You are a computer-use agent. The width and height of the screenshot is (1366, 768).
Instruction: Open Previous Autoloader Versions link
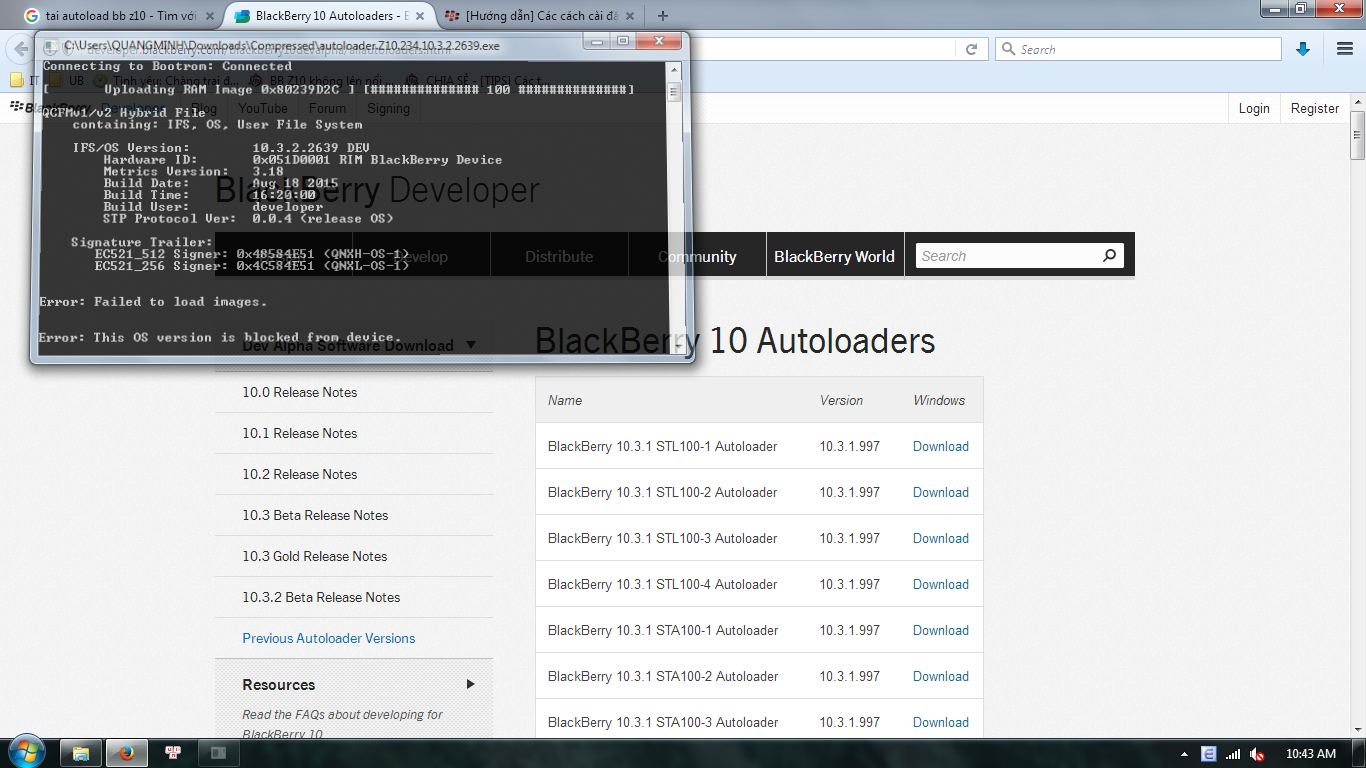click(x=329, y=638)
